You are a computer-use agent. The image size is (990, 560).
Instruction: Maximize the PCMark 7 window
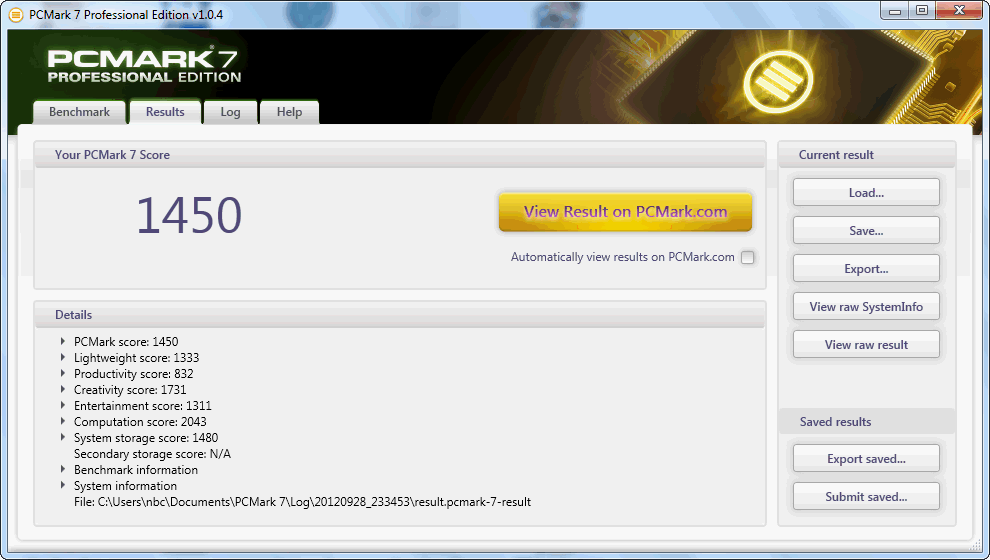pos(922,10)
